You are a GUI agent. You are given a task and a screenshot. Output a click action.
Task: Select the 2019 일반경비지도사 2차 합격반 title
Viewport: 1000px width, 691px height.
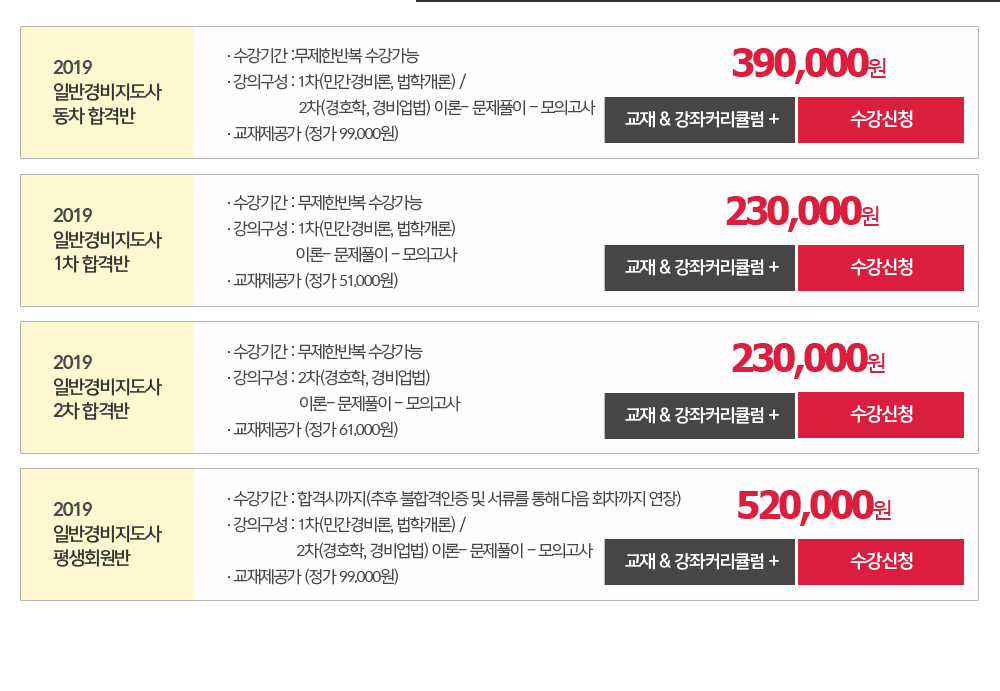[107, 386]
